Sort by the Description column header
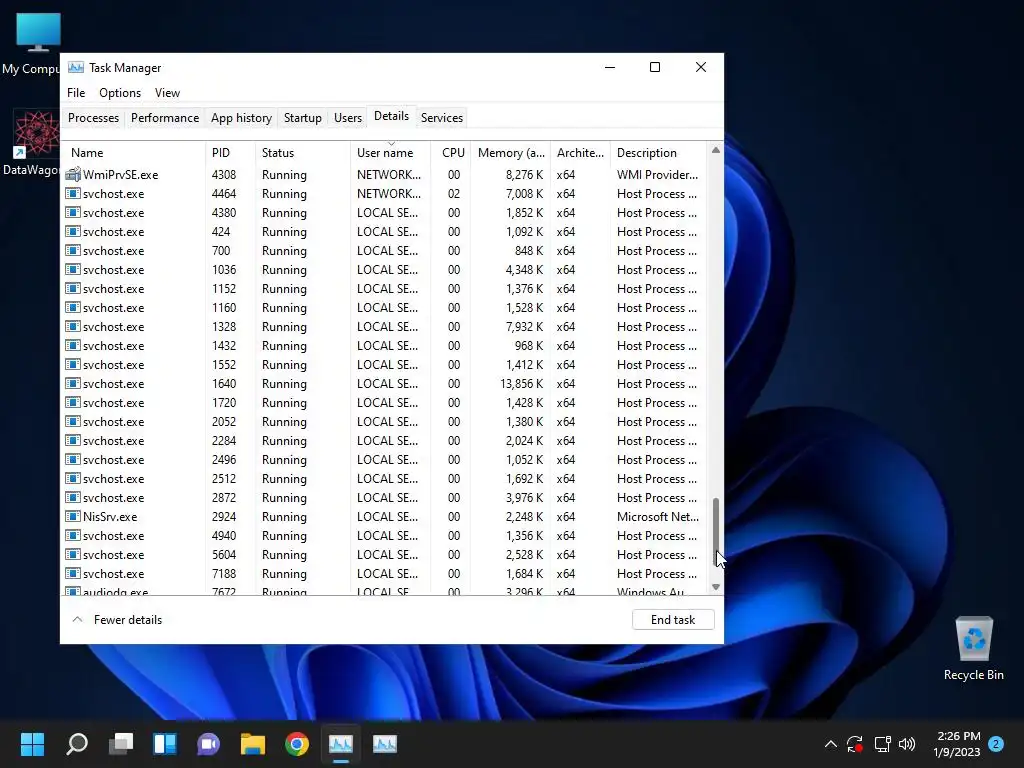 pos(658,153)
